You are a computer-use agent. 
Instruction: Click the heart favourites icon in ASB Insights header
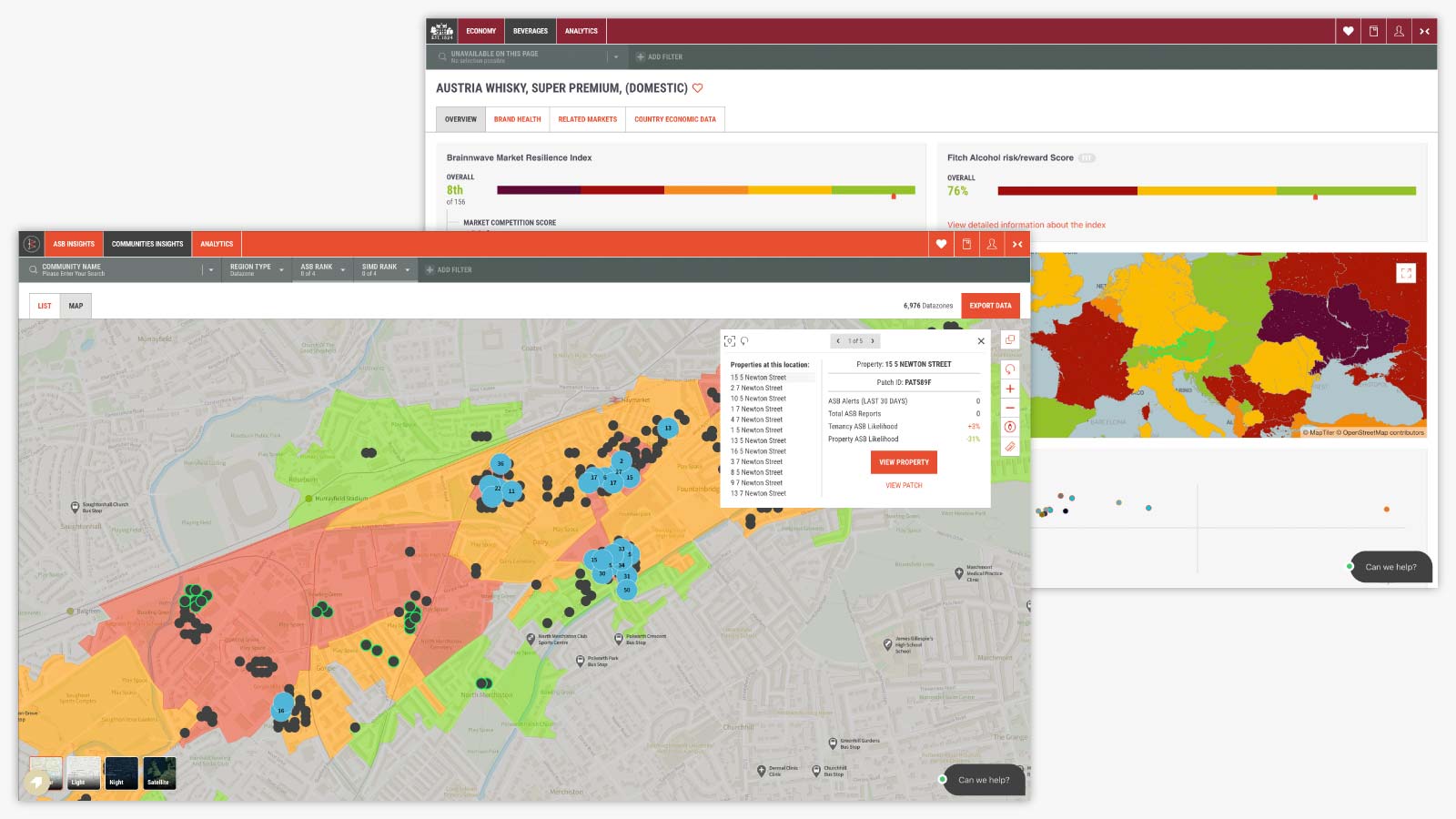(941, 244)
